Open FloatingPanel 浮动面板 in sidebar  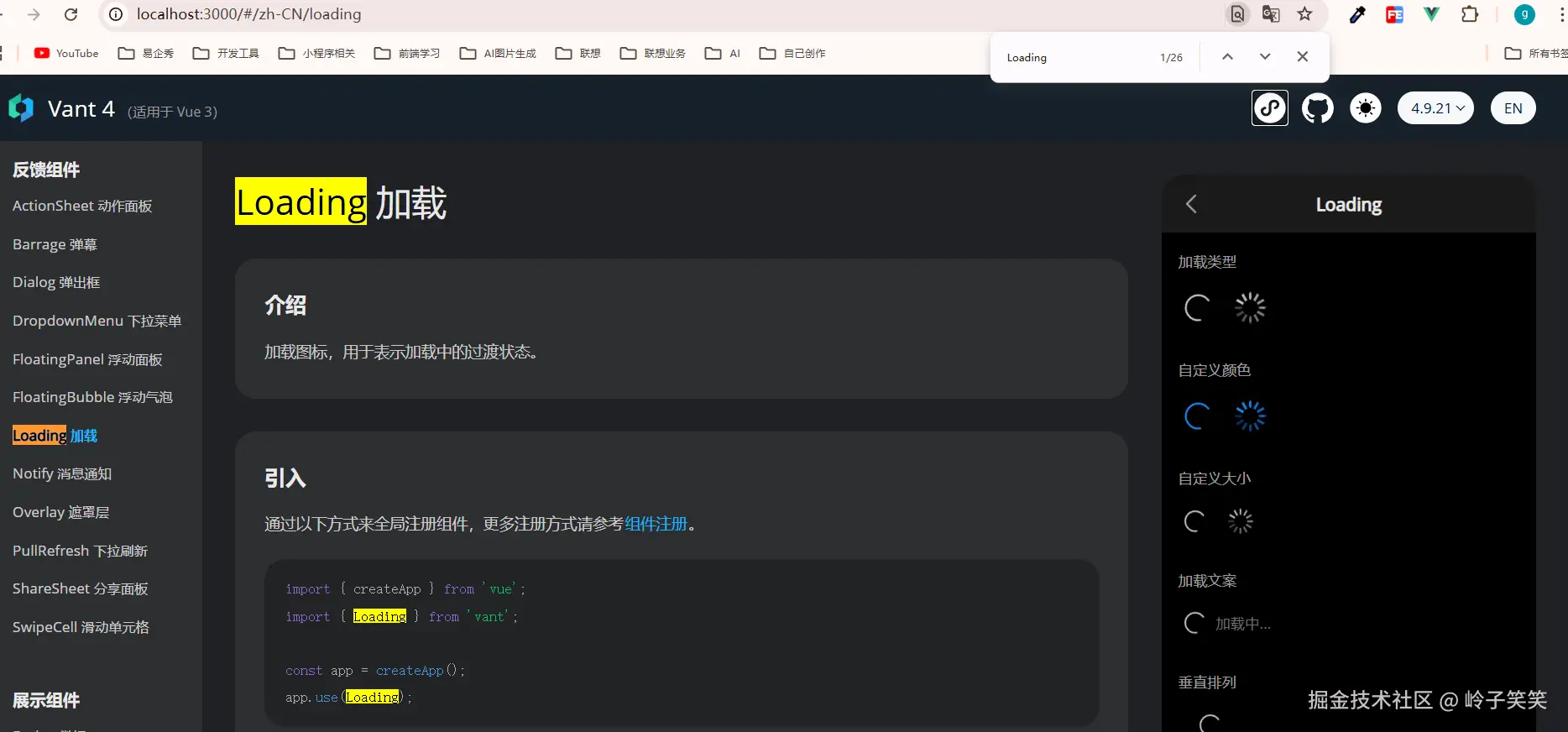(x=87, y=359)
